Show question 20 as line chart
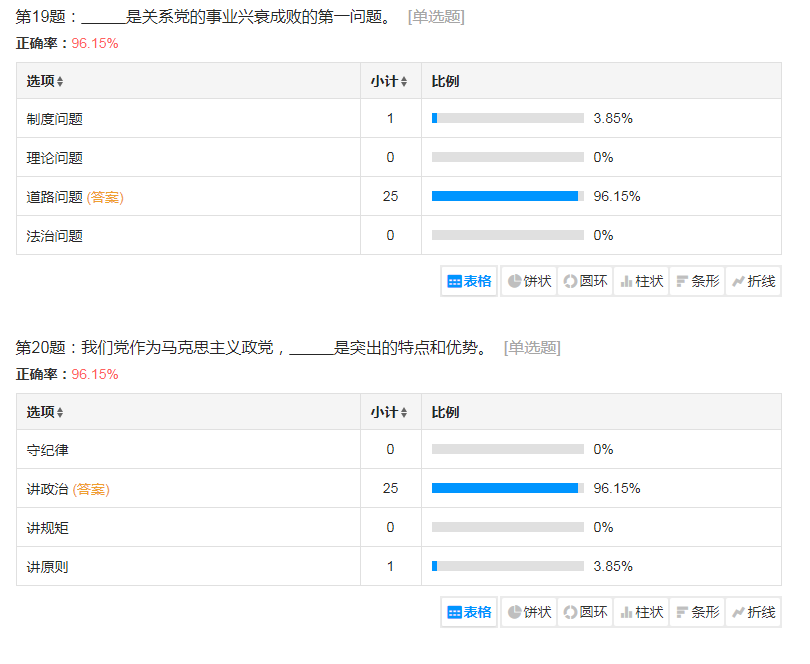Screen dimensions: 810x664 coord(753,612)
